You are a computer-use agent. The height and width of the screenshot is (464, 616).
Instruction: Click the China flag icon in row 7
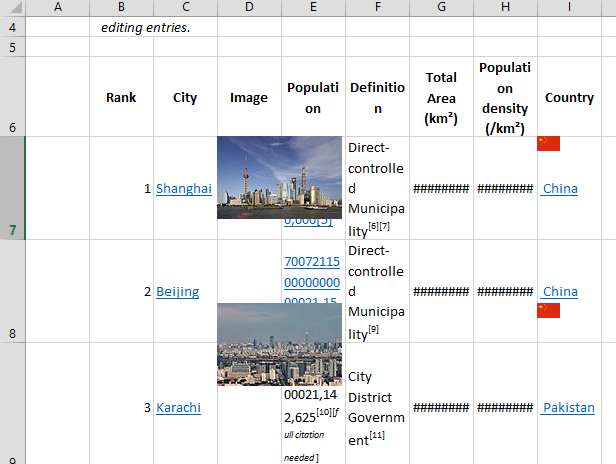pyautogui.click(x=548, y=144)
